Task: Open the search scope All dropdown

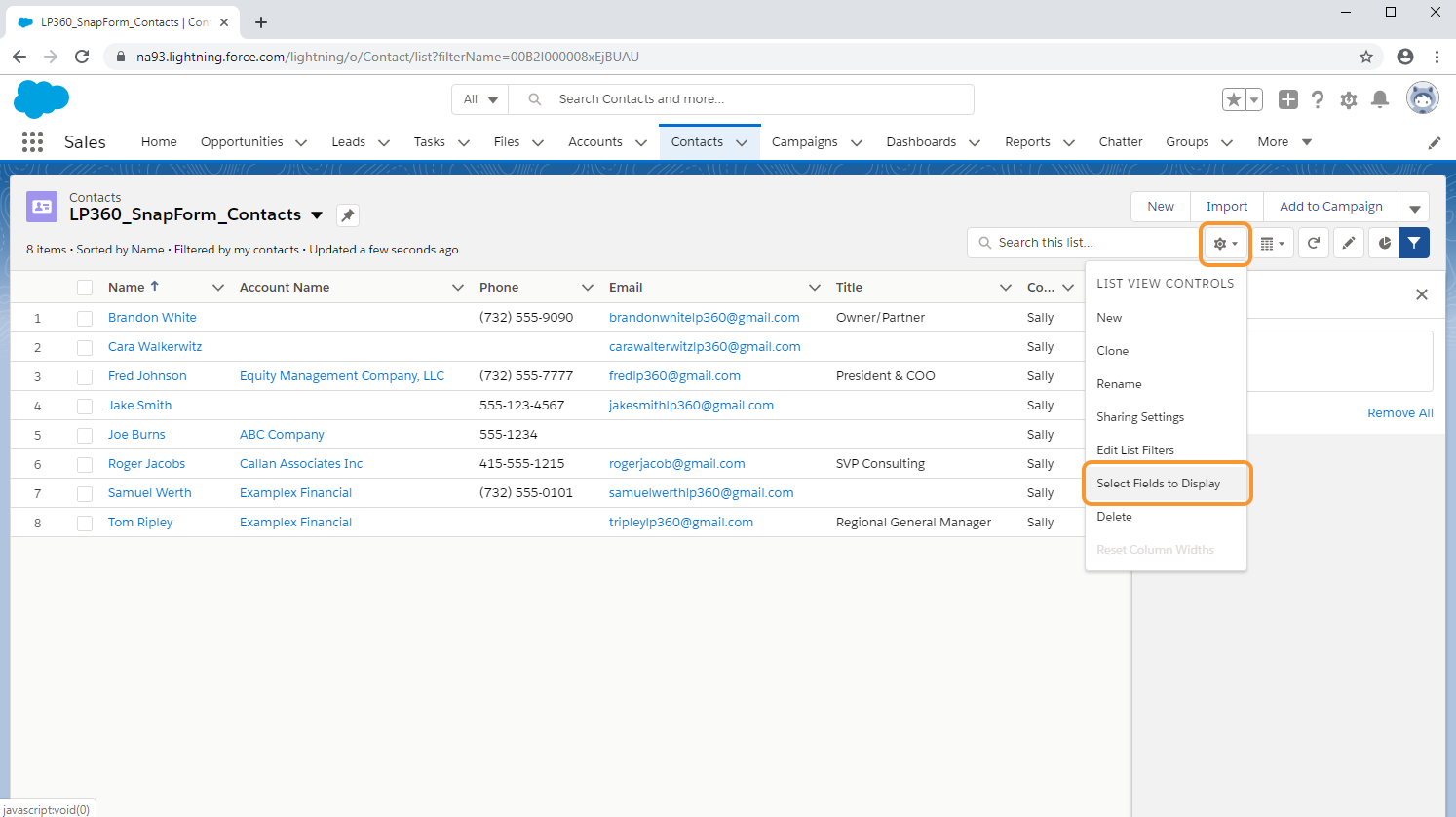Action: tap(480, 99)
